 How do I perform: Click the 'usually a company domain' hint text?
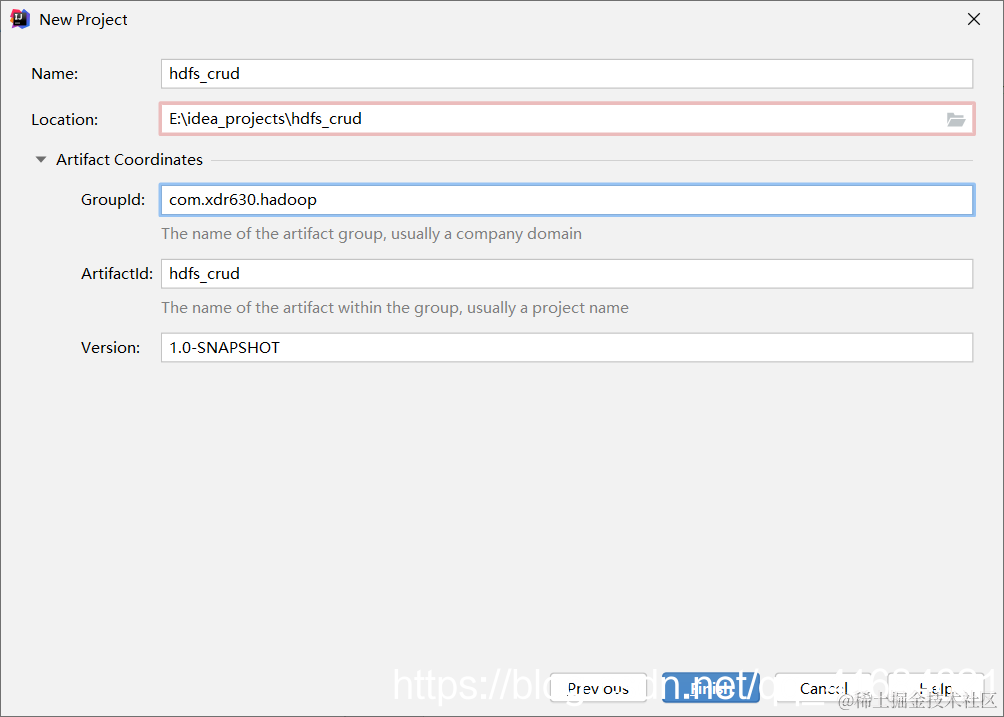486,234
